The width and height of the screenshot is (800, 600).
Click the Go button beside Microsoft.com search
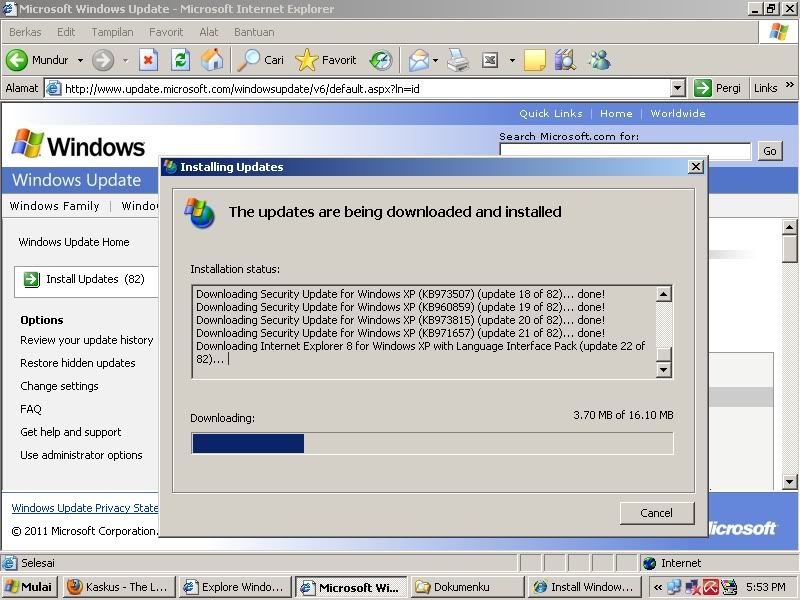click(770, 151)
